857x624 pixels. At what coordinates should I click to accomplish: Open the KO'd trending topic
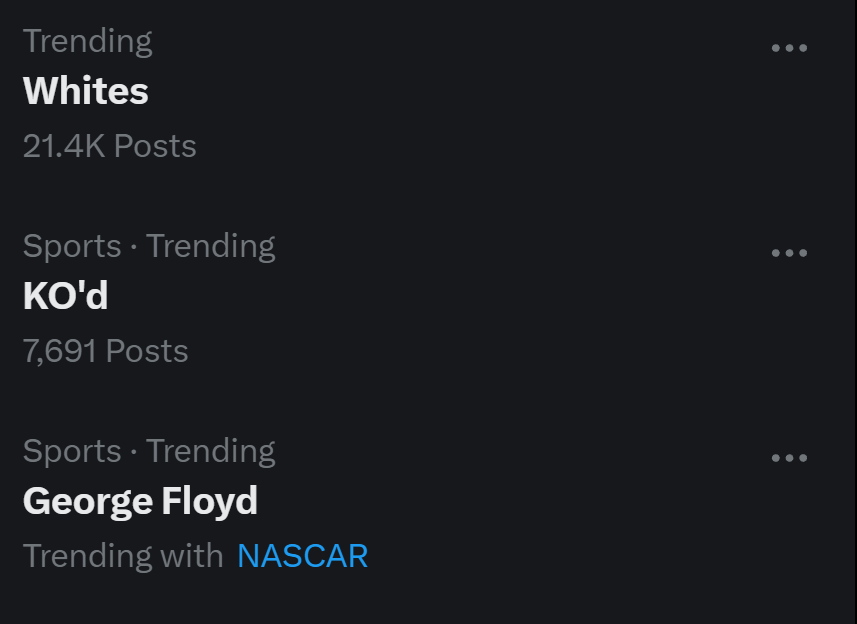coord(65,297)
